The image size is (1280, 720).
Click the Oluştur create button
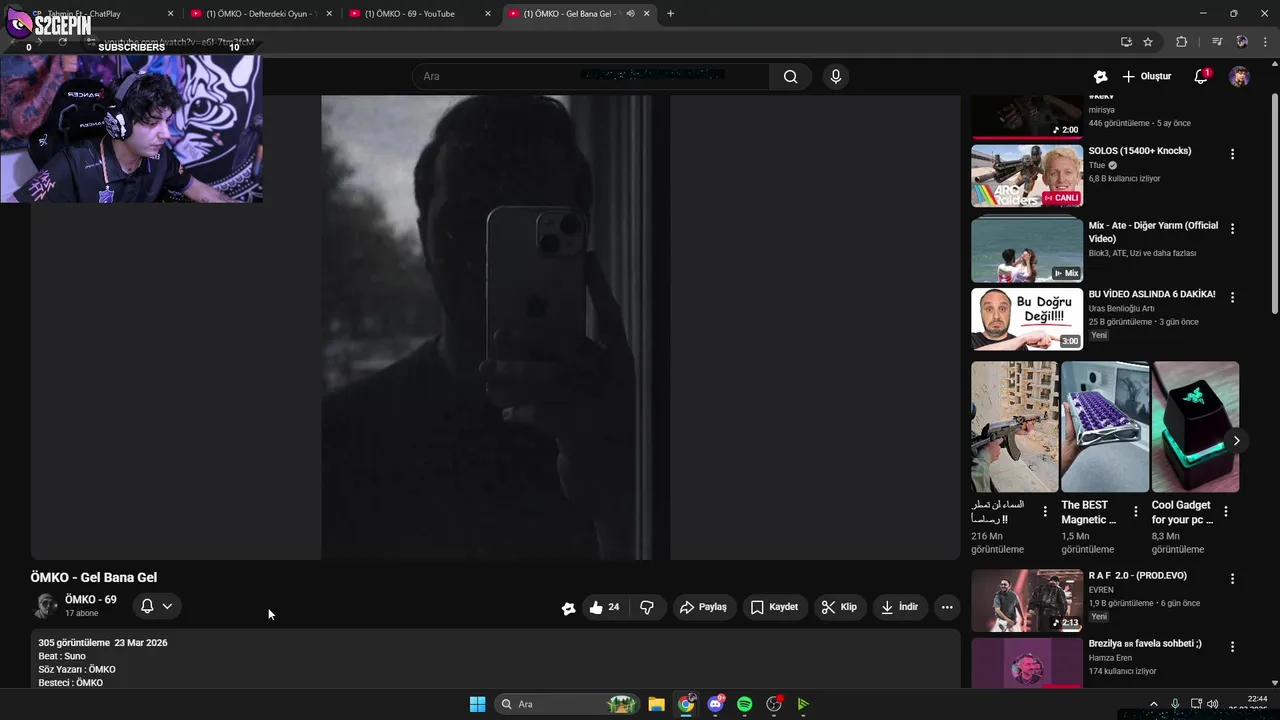coord(1146,76)
